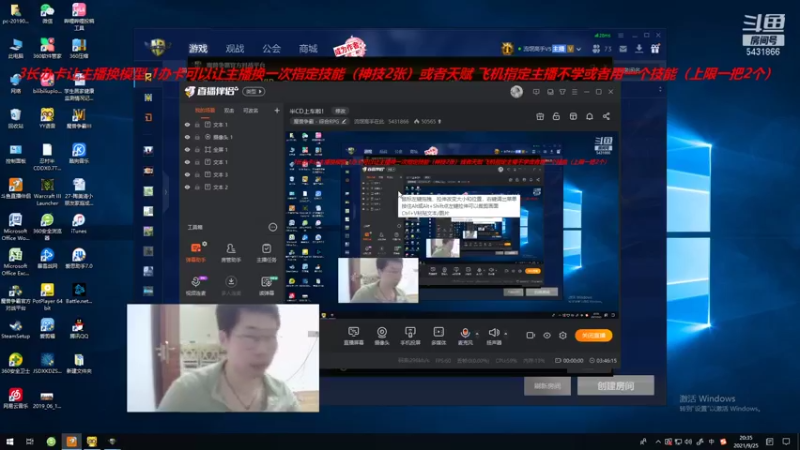Open 游戏 tab in game platform
The image size is (800, 450).
click(x=198, y=48)
